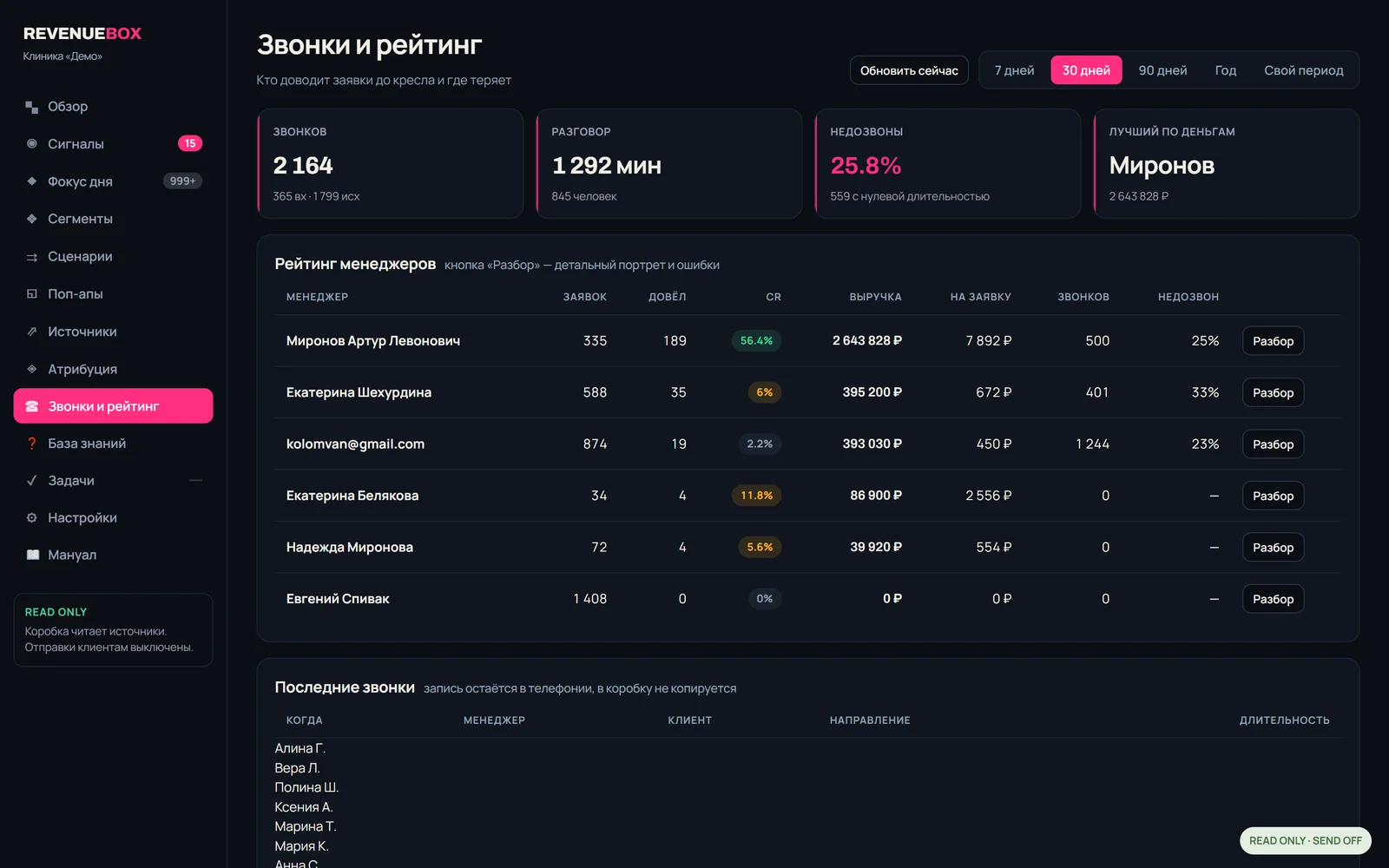Click the Настройки gear icon
The width and height of the screenshot is (1389, 868).
point(32,518)
